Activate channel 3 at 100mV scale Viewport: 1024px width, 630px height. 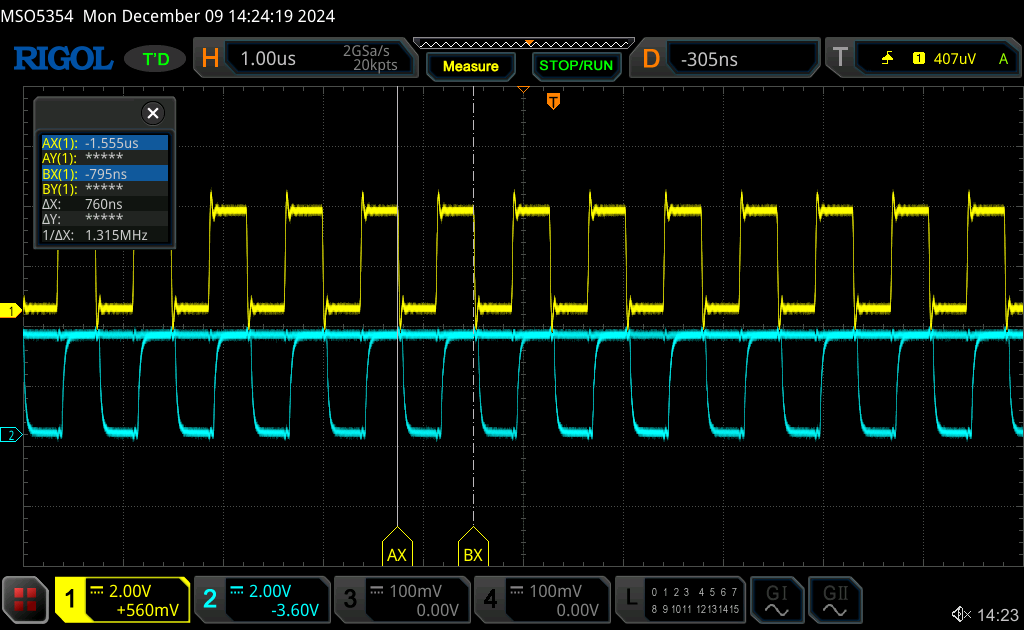click(x=402, y=599)
